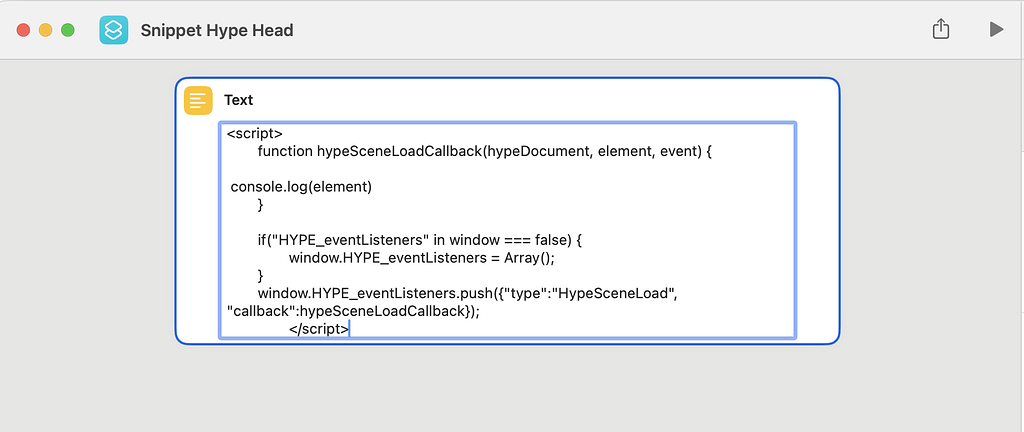Click the "callback":hypeSceneLoadCallback line
The height and width of the screenshot is (432, 1024).
(354, 311)
